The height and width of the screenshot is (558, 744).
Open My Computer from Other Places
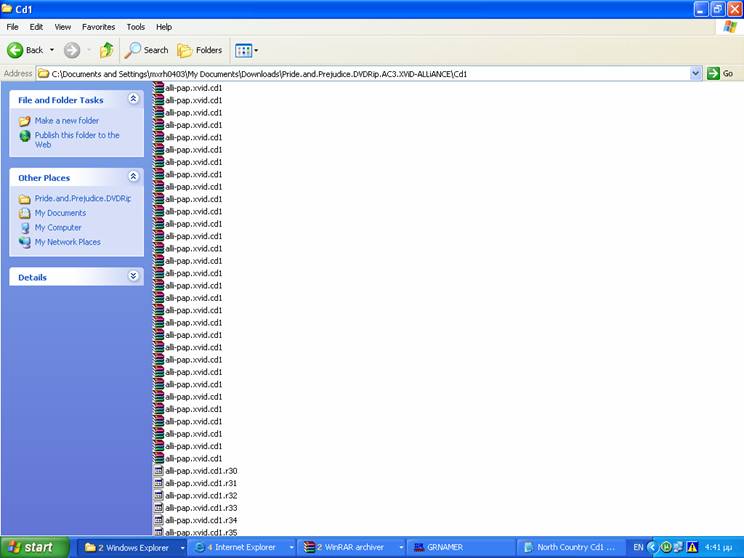pos(58,228)
